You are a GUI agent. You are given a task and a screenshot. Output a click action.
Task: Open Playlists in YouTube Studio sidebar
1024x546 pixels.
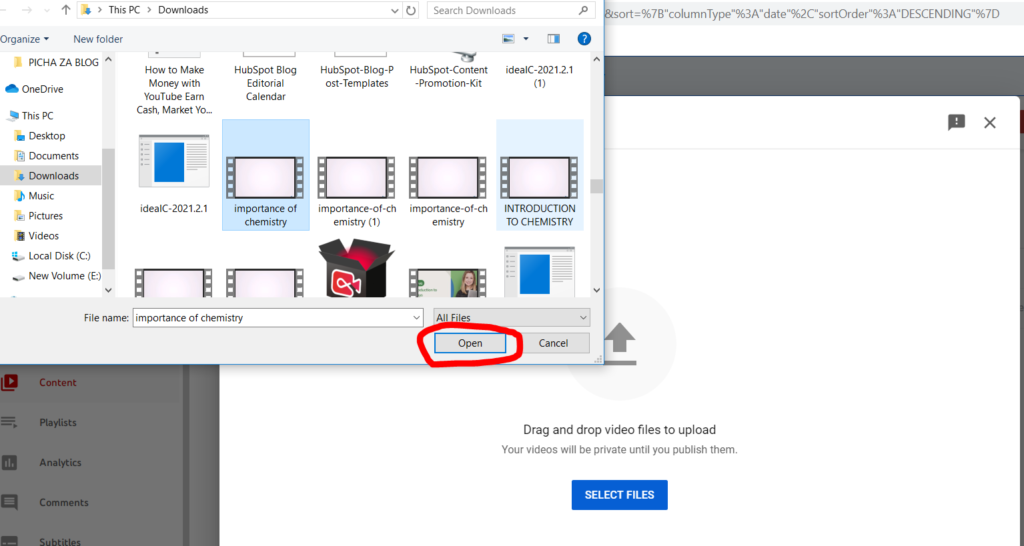57,423
